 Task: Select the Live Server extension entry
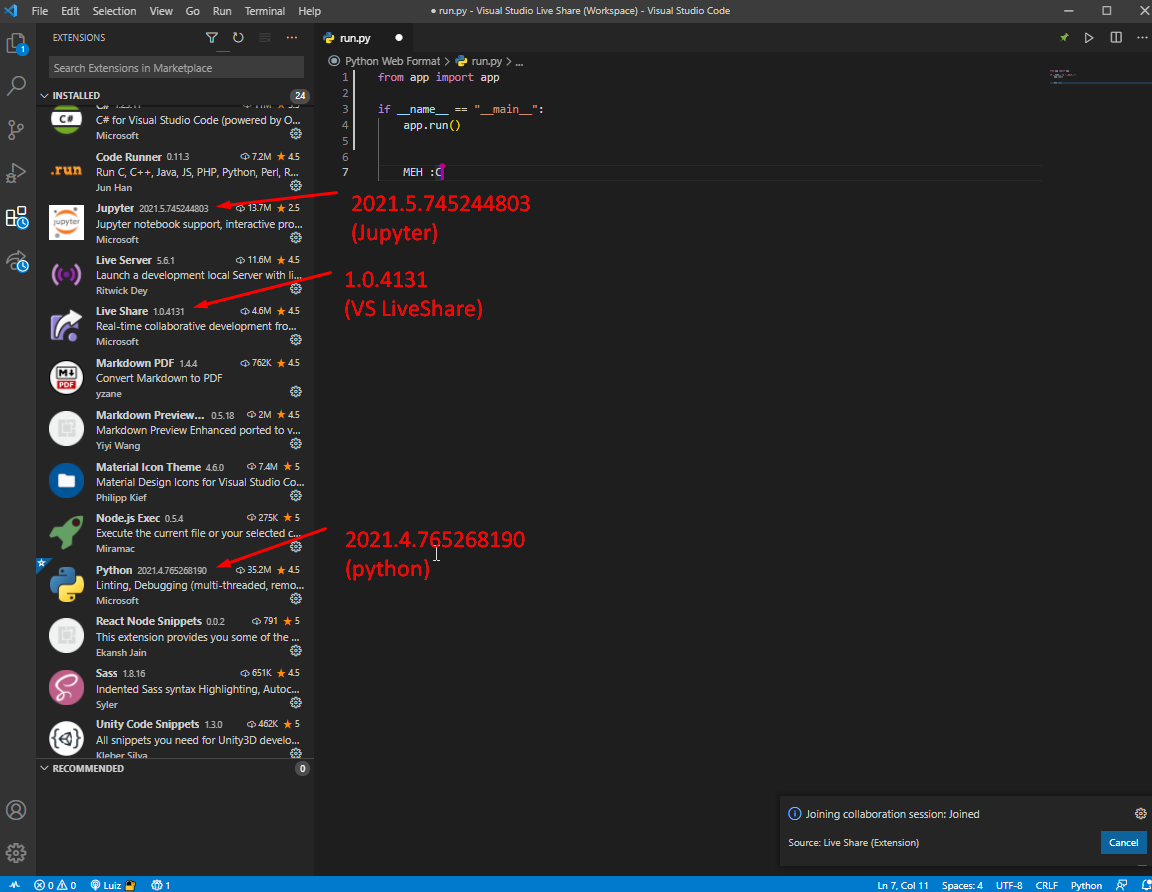tap(175, 275)
